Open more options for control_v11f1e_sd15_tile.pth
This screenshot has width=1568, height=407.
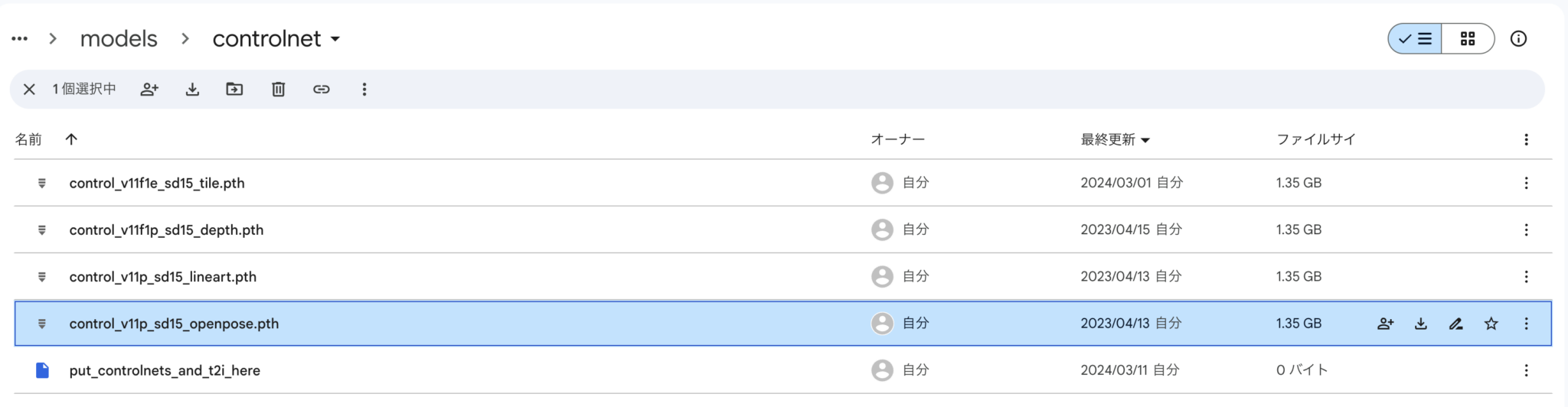point(1526,183)
